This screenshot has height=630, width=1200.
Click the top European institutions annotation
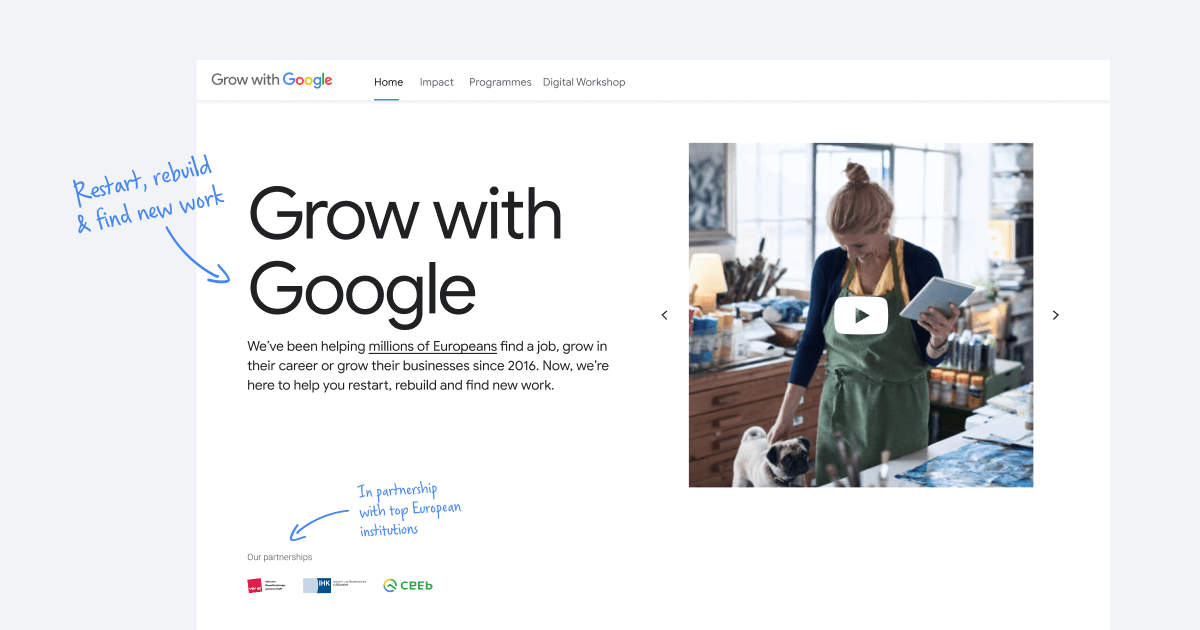(409, 508)
